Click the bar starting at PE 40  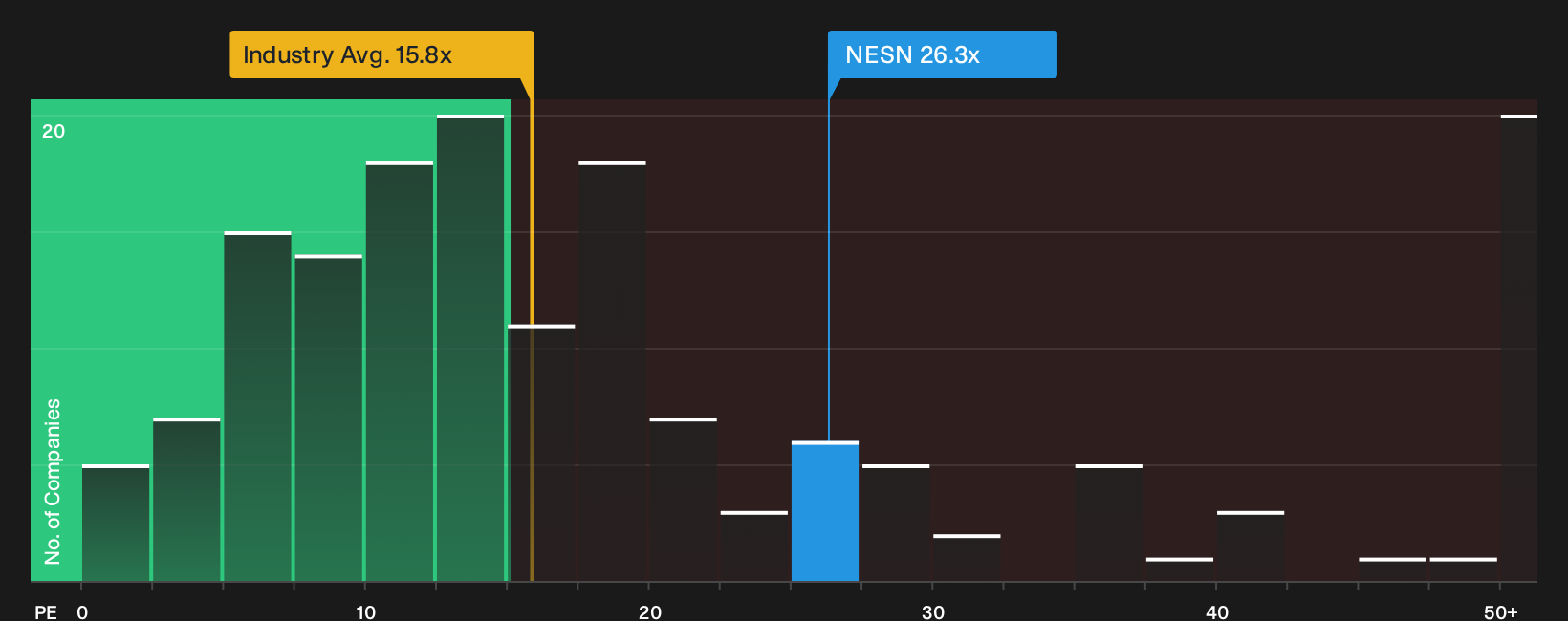click(x=1251, y=546)
